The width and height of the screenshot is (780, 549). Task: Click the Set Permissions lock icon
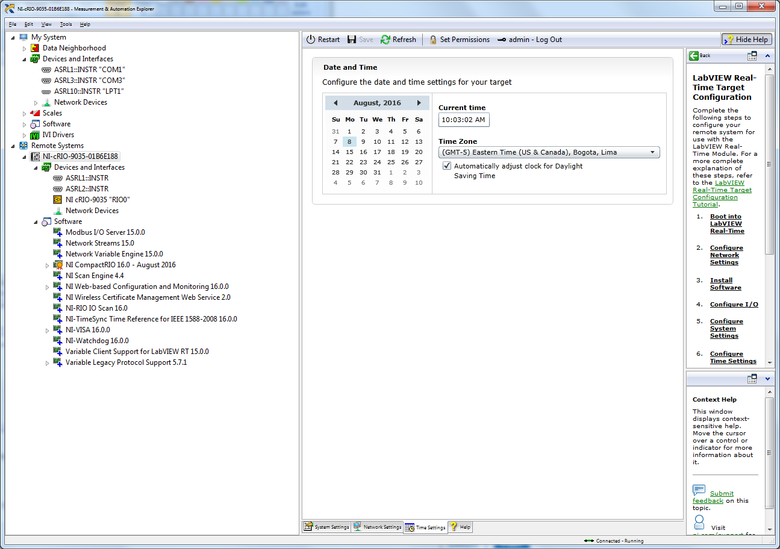pyautogui.click(x=433, y=39)
